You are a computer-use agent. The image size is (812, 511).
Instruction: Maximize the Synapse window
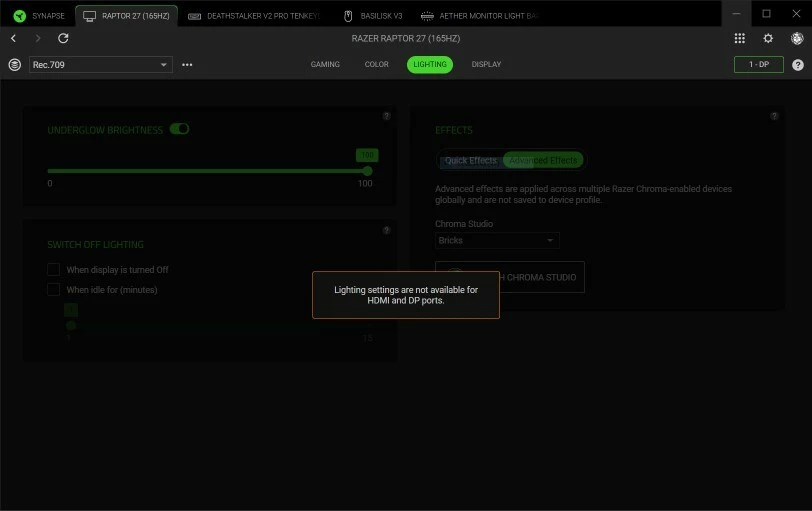pos(766,14)
